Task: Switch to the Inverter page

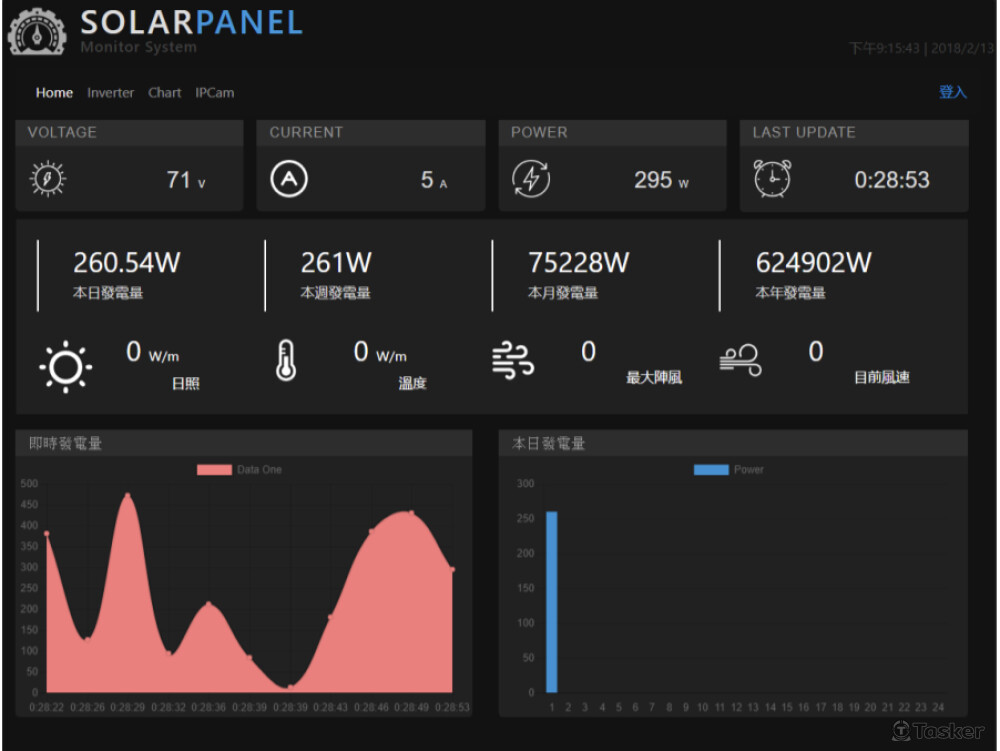Action: tap(110, 93)
